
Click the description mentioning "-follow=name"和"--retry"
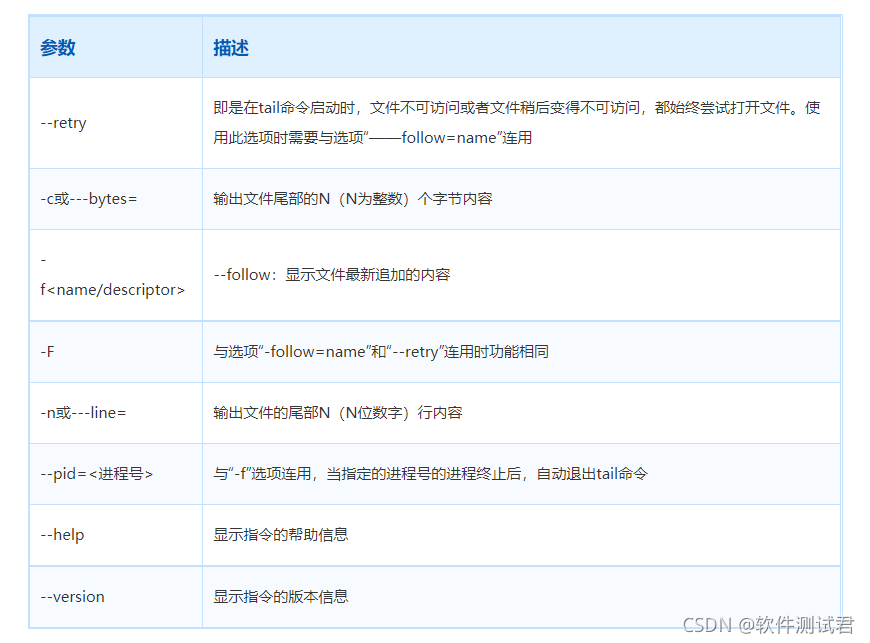[x=381, y=352]
